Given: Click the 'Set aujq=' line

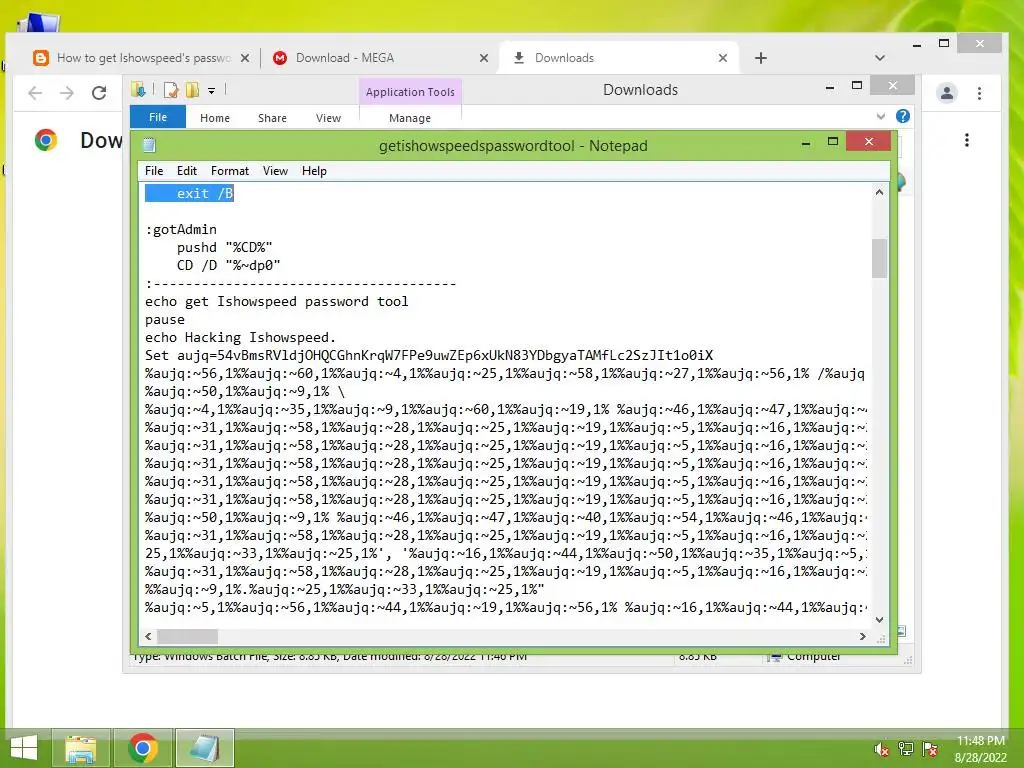Looking at the screenshot, I should [x=429, y=355].
